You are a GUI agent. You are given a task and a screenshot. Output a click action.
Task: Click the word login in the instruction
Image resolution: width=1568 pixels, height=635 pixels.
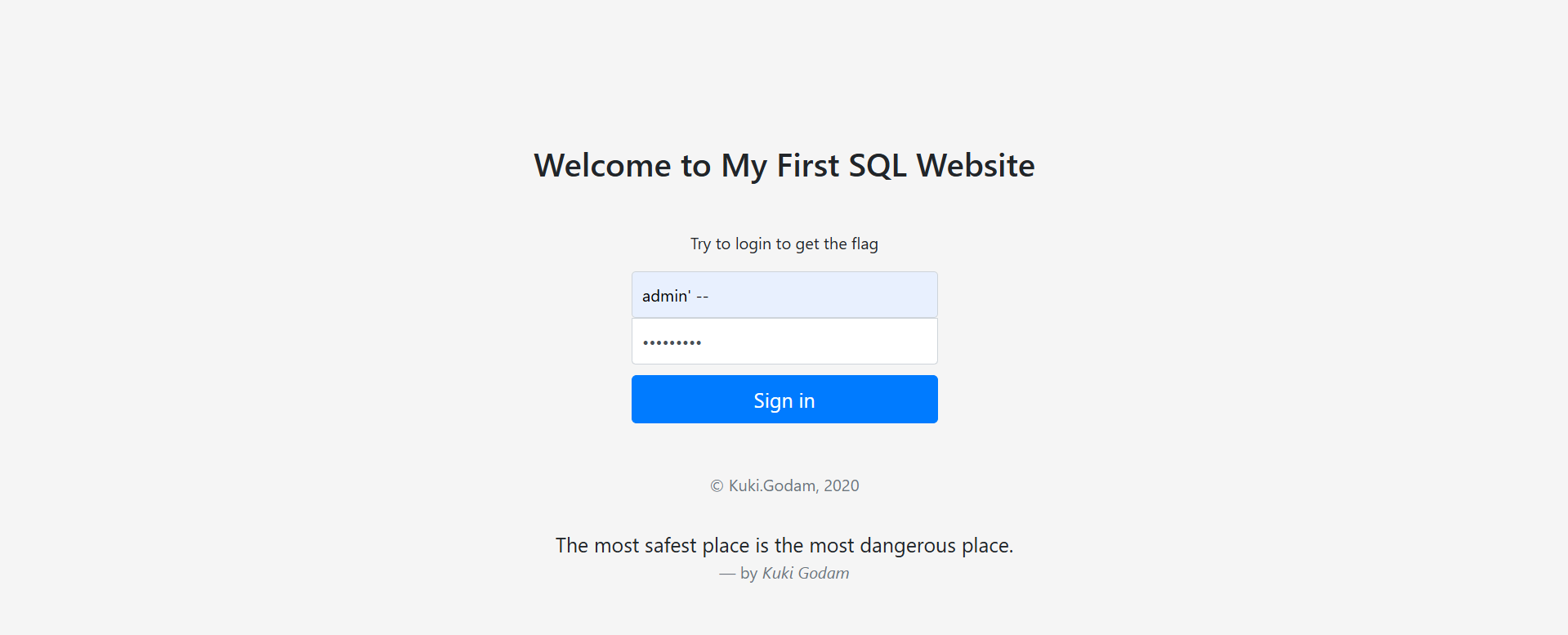(x=753, y=244)
